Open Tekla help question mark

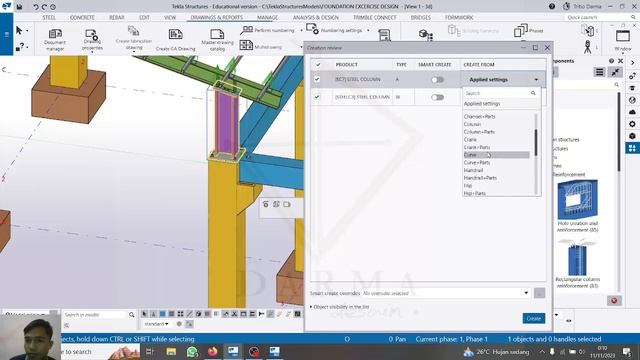pos(552,6)
